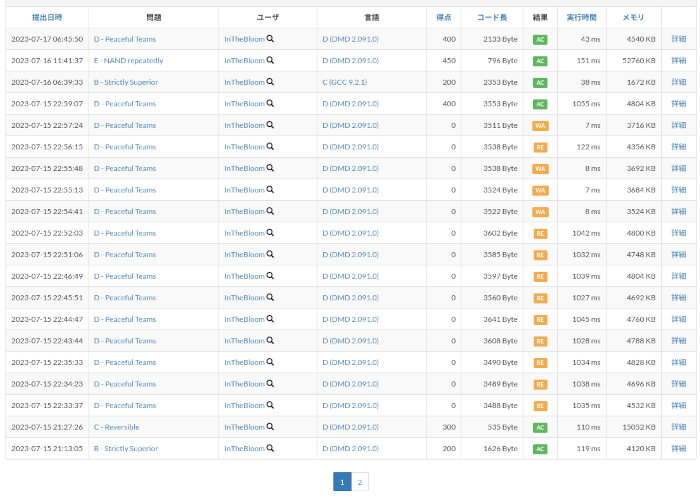Click D (DMD 2.091.0) link in 06:45:50 row
This screenshot has width=700, height=503.
click(x=350, y=39)
